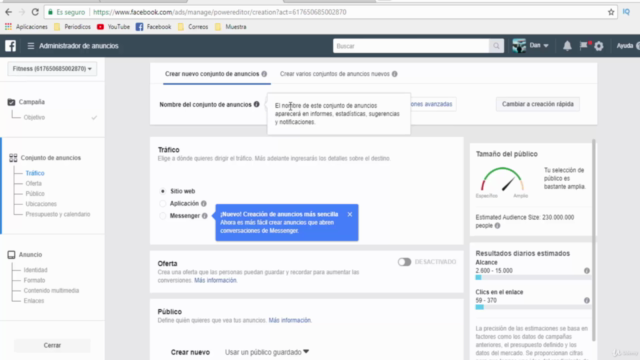Screen dimensions: 640x360
Task: Open the Correos bookmarks folder
Action: pyautogui.click(x=193, y=27)
